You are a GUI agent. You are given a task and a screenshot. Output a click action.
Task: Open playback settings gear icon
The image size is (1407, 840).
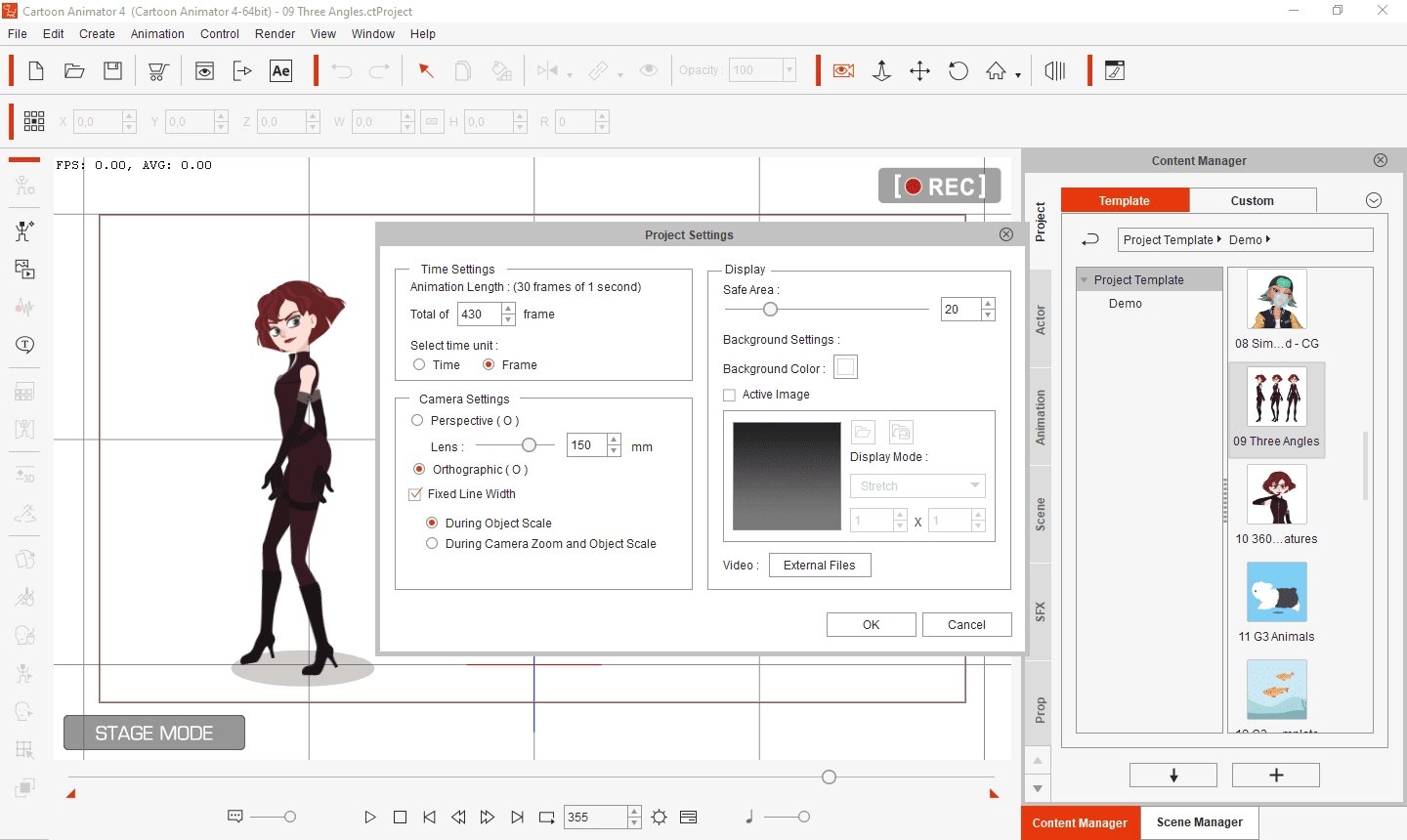click(660, 818)
